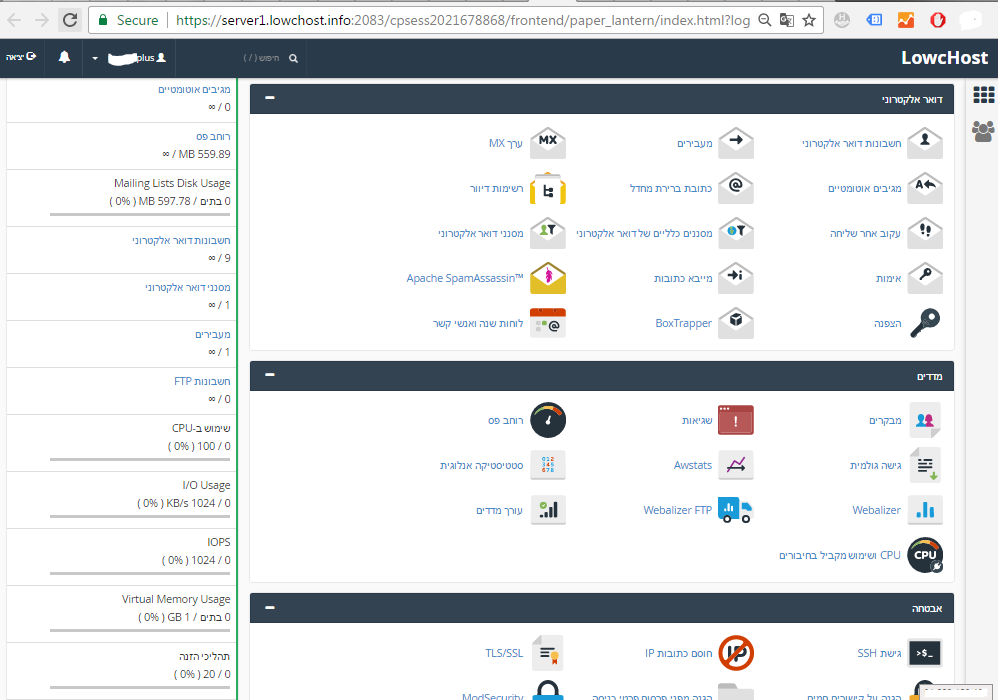Screen dimensions: 998x700
Task: Switch to the apps grid view sidebar tab
Action: click(983, 95)
